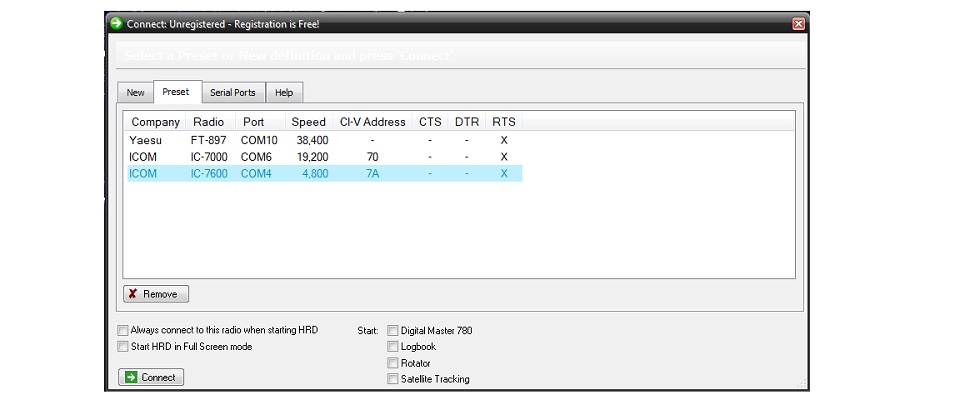Click the DTR column header
The width and height of the screenshot is (960, 400).
click(x=467, y=122)
